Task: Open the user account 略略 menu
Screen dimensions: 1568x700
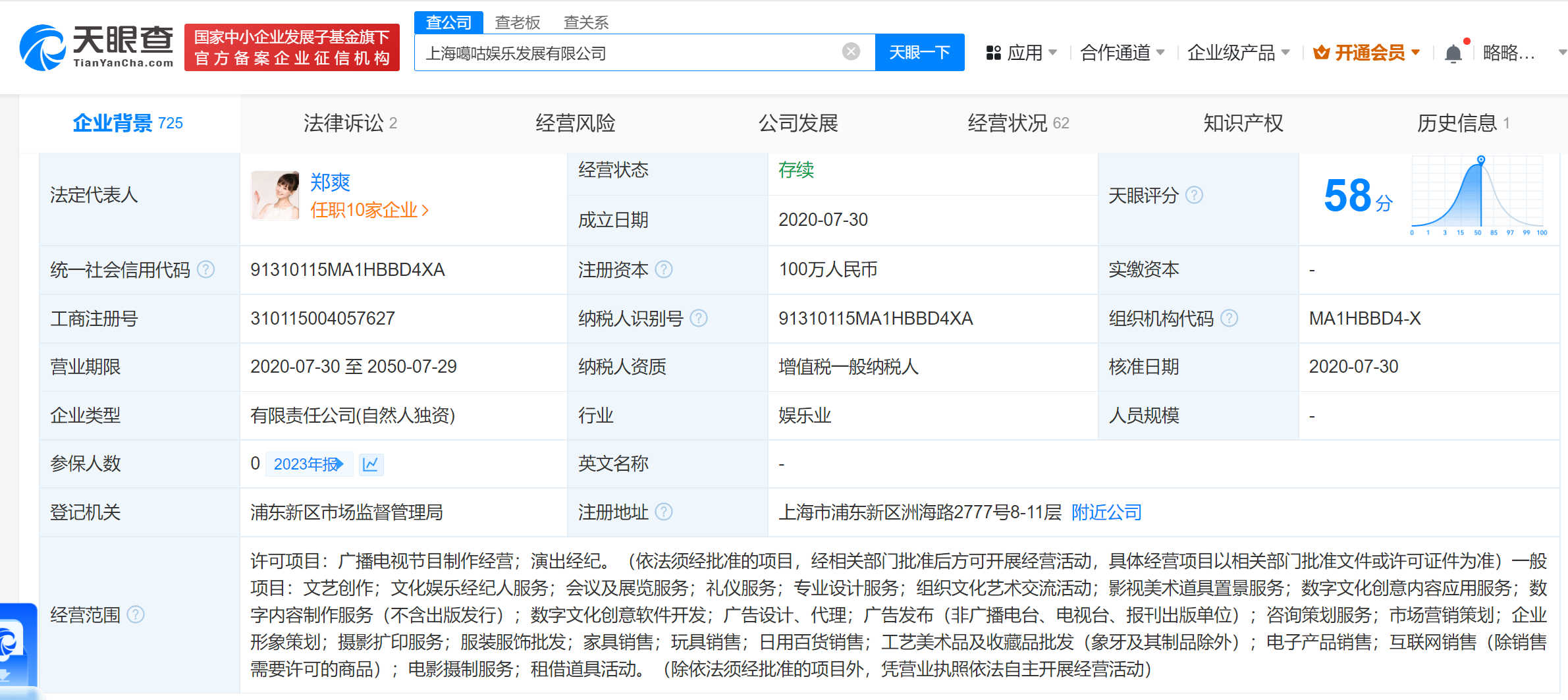Action: click(1524, 53)
